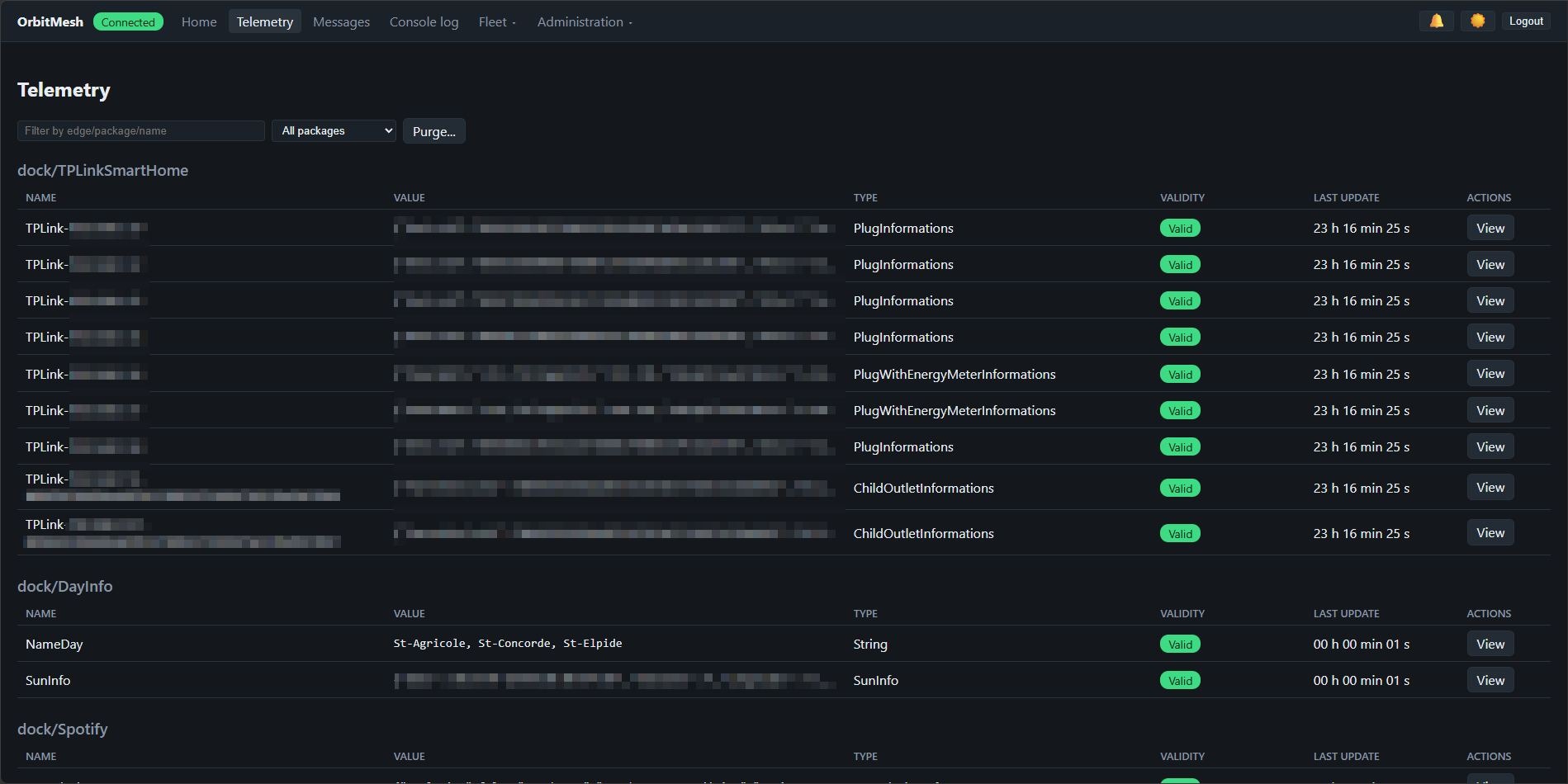Viewport: 1568px width, 784px height.
Task: Go to Messages
Action: (x=341, y=21)
